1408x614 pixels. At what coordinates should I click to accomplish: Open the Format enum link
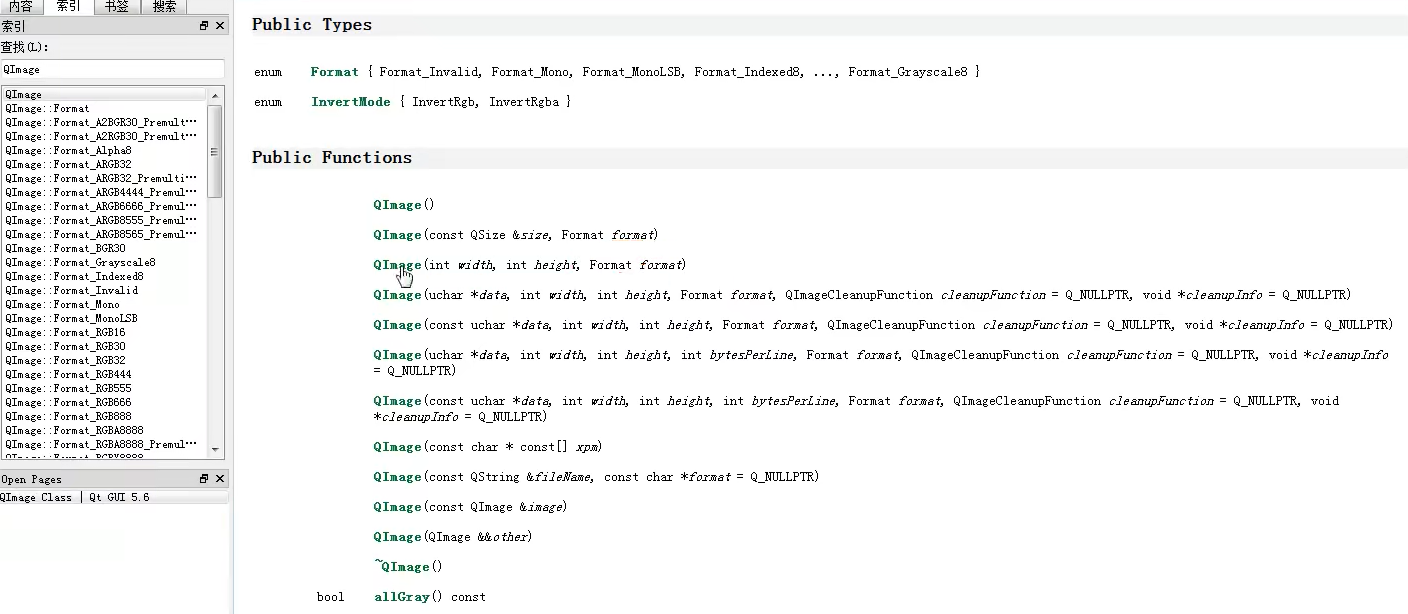click(334, 72)
